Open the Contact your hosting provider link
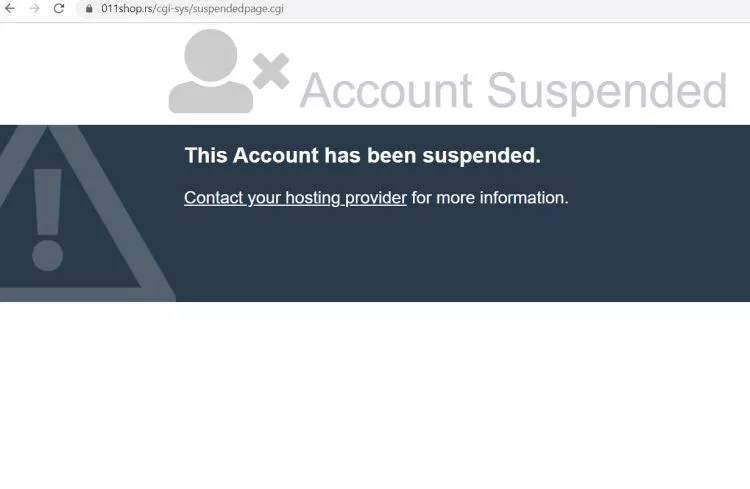 295,198
